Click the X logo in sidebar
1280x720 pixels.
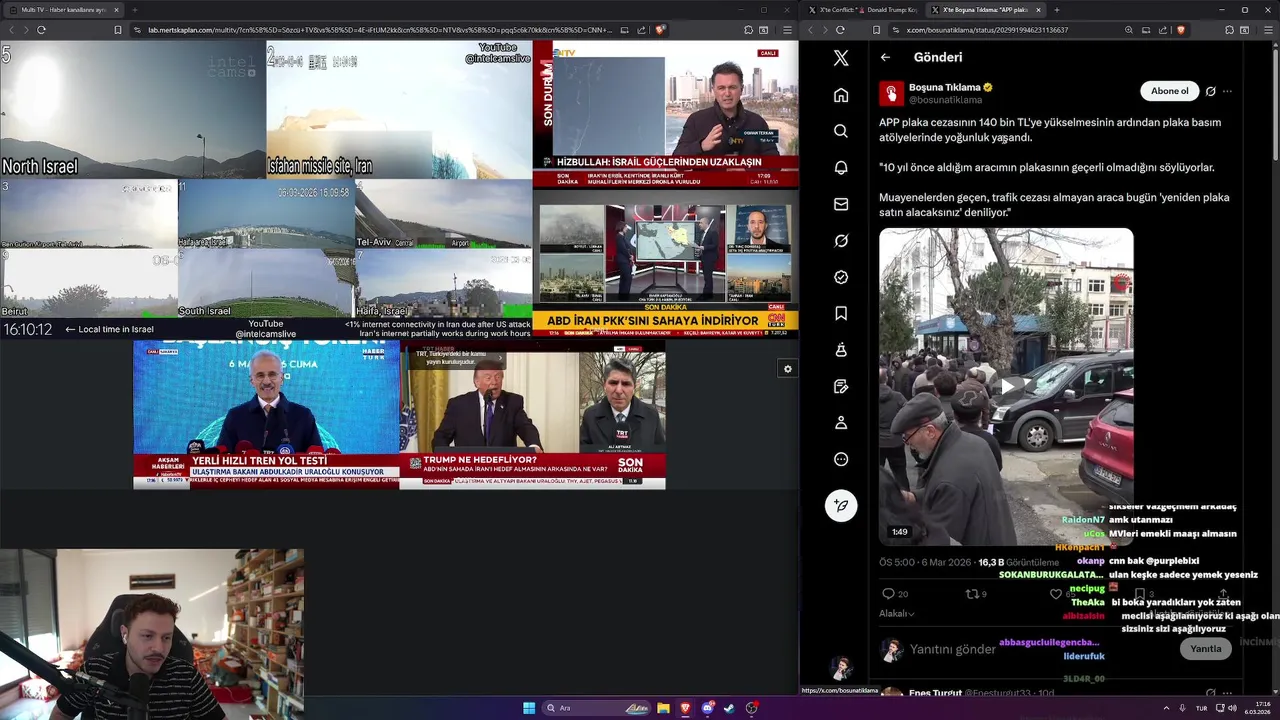pyautogui.click(x=841, y=58)
